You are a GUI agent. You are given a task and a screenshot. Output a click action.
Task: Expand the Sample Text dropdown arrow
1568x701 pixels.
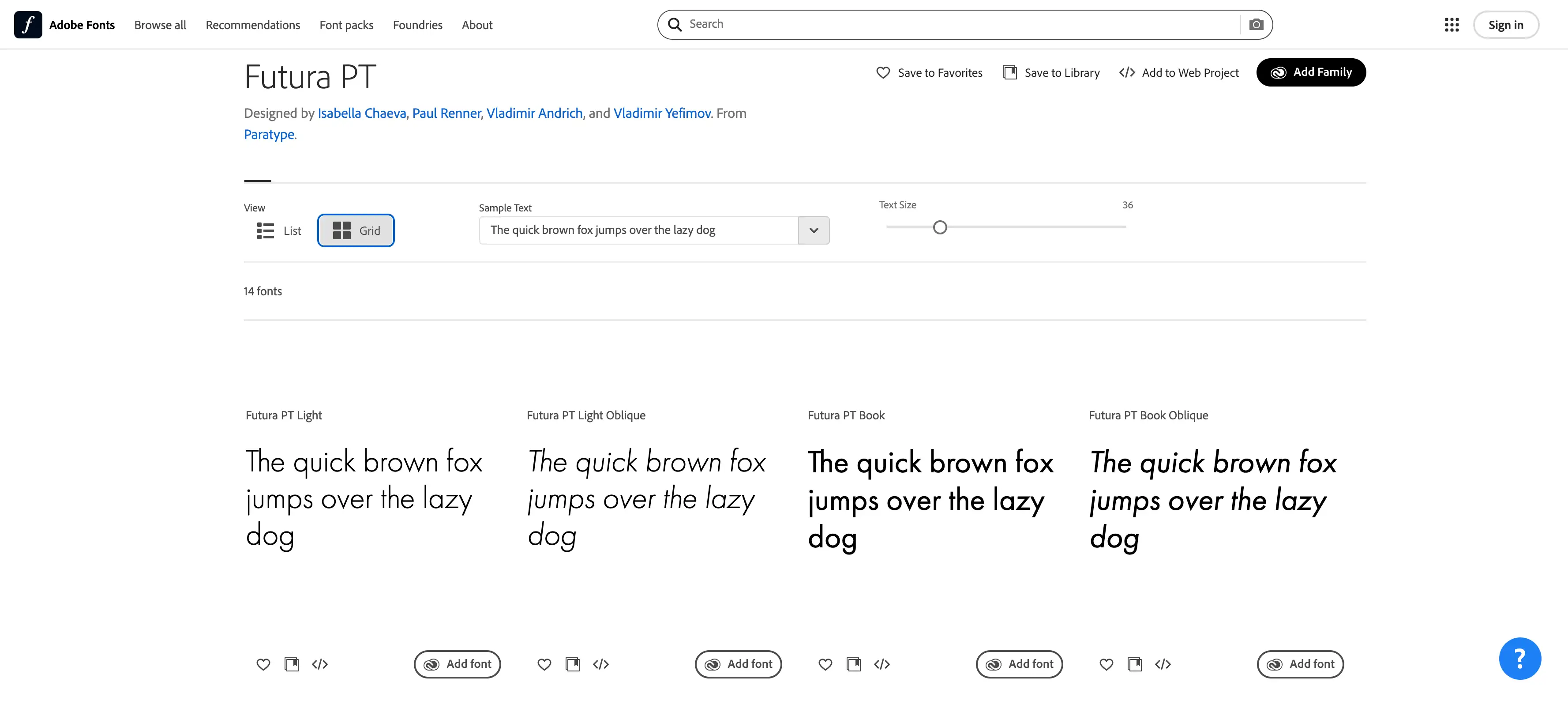tap(814, 230)
